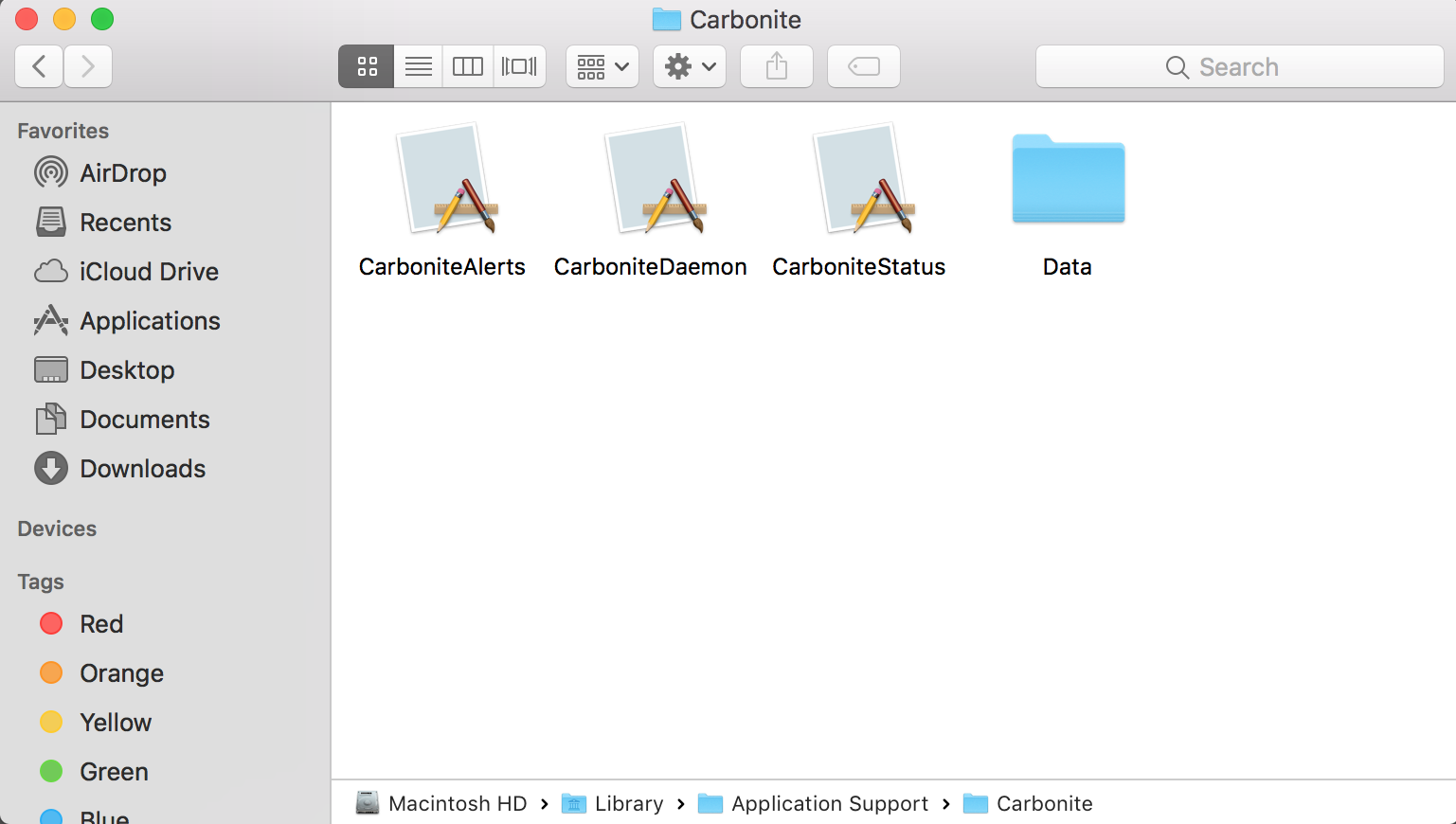
Task: Select the CarboniteDaemon file icon
Action: 651,180
